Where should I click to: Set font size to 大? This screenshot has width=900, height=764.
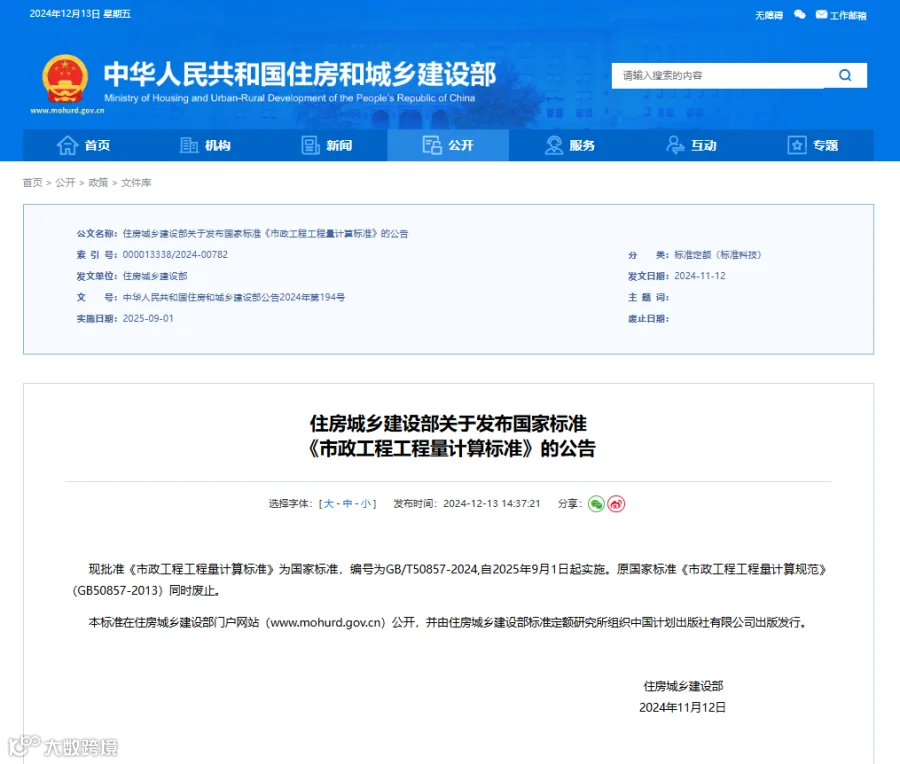[x=328, y=503]
